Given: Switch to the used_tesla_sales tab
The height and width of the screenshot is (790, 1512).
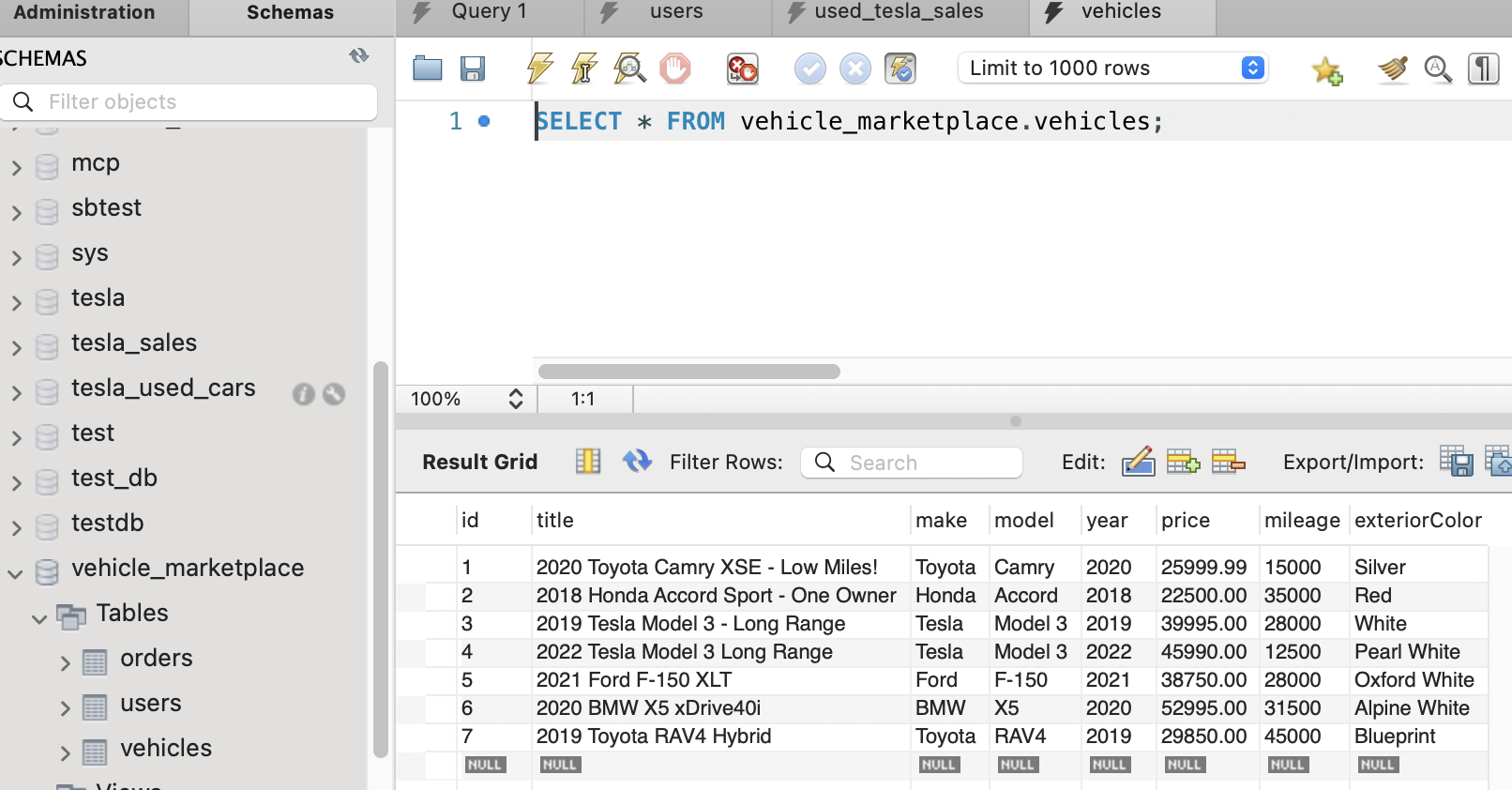Looking at the screenshot, I should (898, 12).
